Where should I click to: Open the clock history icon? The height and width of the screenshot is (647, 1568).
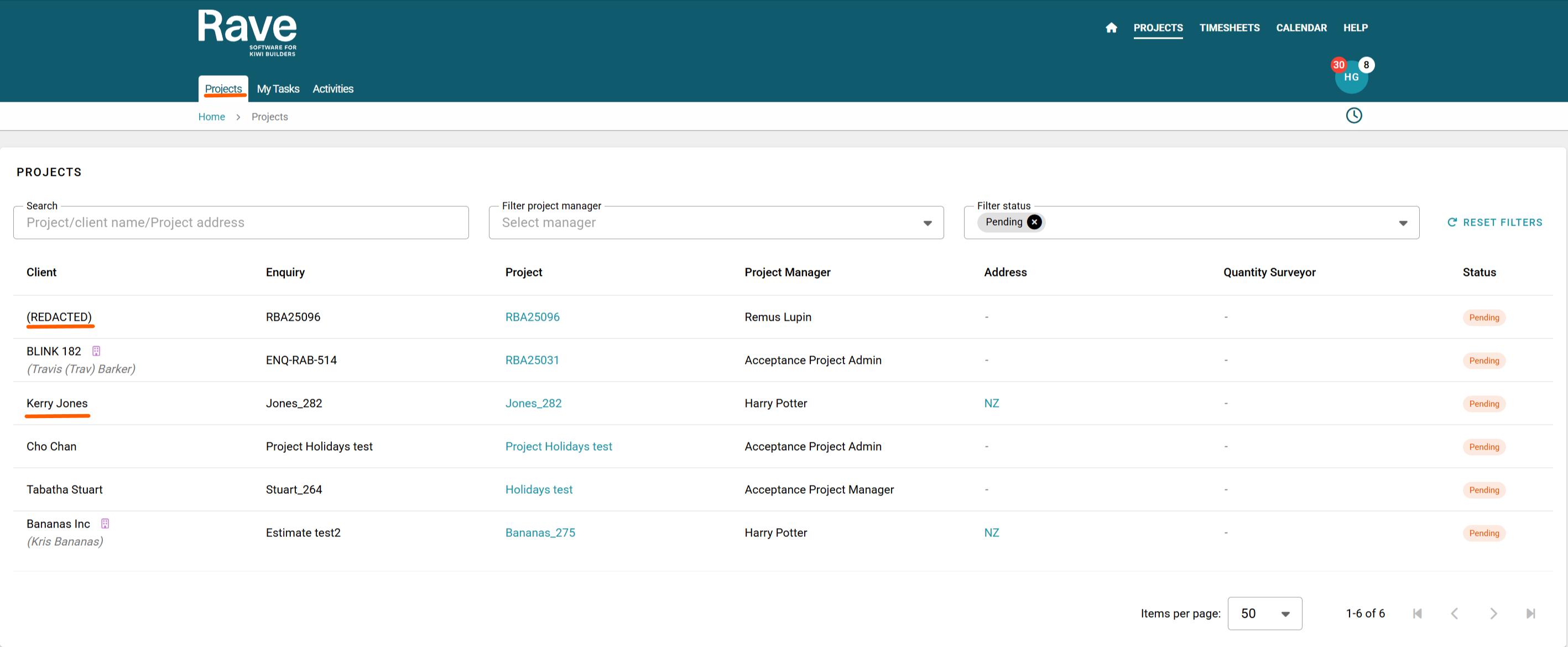(1353, 116)
